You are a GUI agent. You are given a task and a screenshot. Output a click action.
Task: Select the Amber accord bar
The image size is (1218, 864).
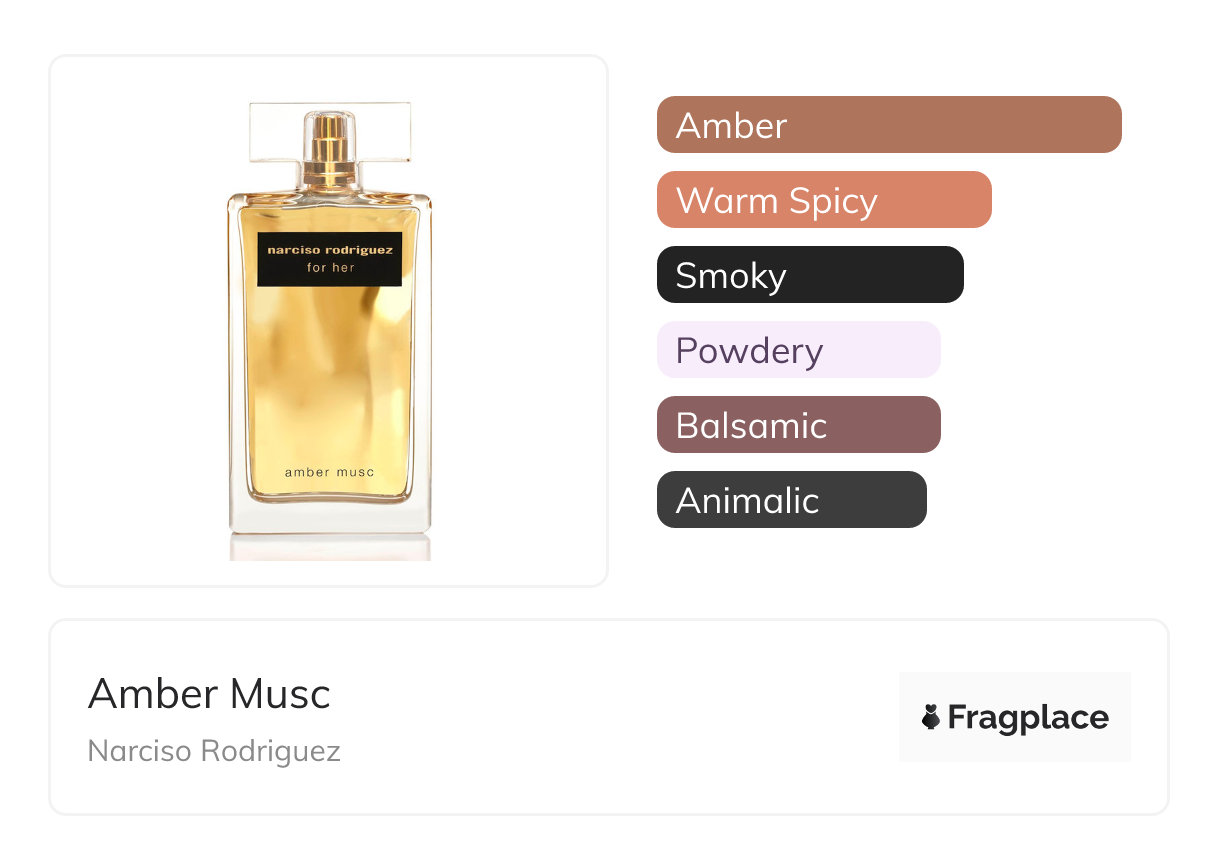click(889, 125)
